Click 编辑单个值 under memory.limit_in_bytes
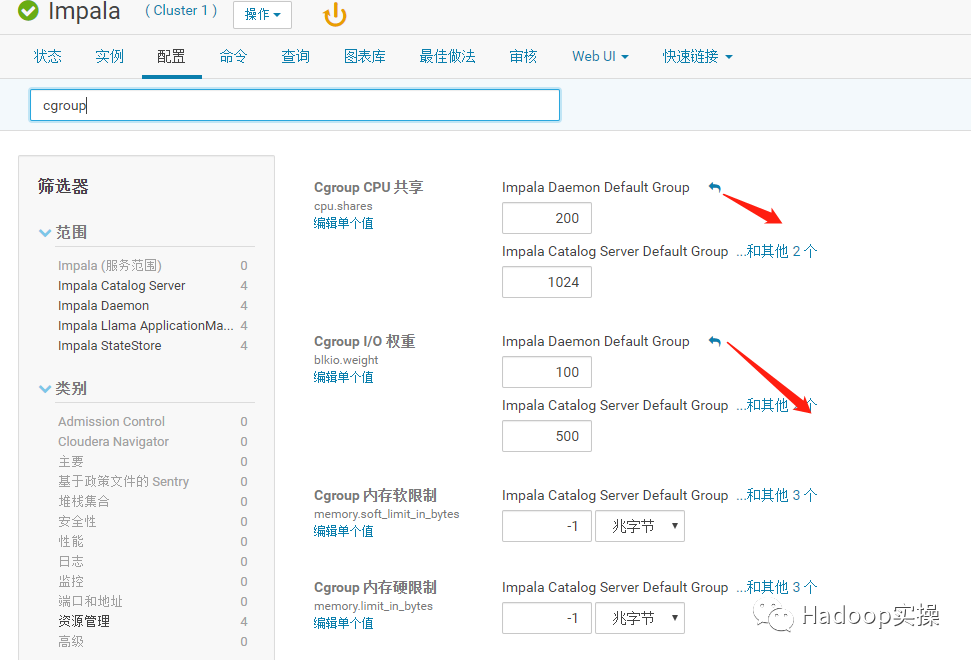Image resolution: width=971 pixels, height=660 pixels. coord(344,623)
